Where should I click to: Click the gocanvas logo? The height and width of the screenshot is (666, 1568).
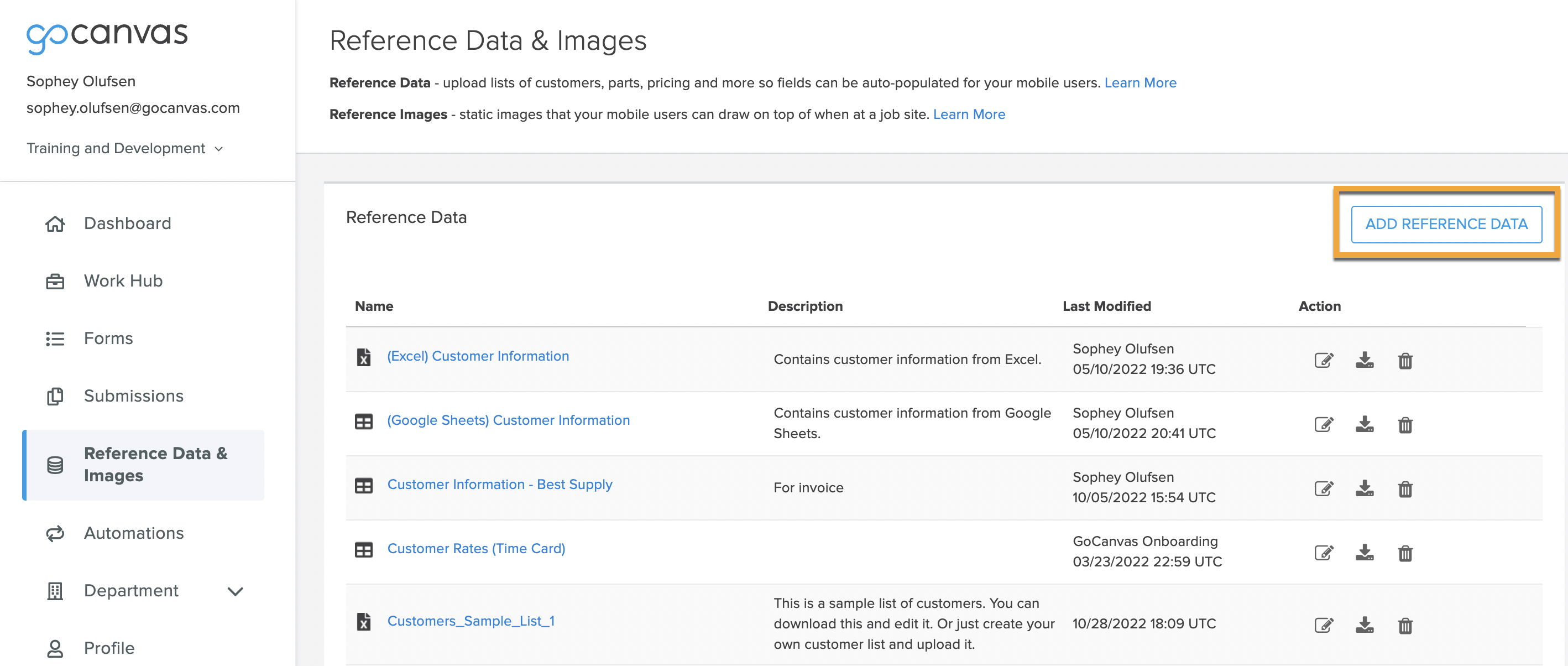click(107, 37)
